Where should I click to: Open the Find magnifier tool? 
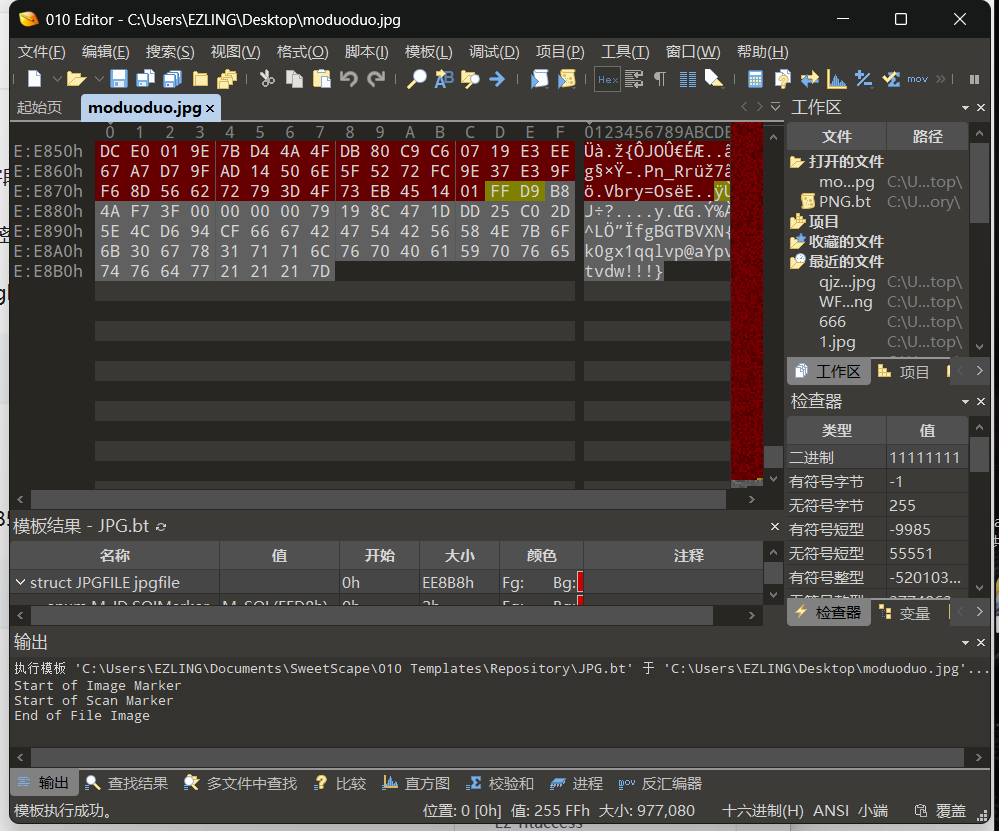click(417, 79)
